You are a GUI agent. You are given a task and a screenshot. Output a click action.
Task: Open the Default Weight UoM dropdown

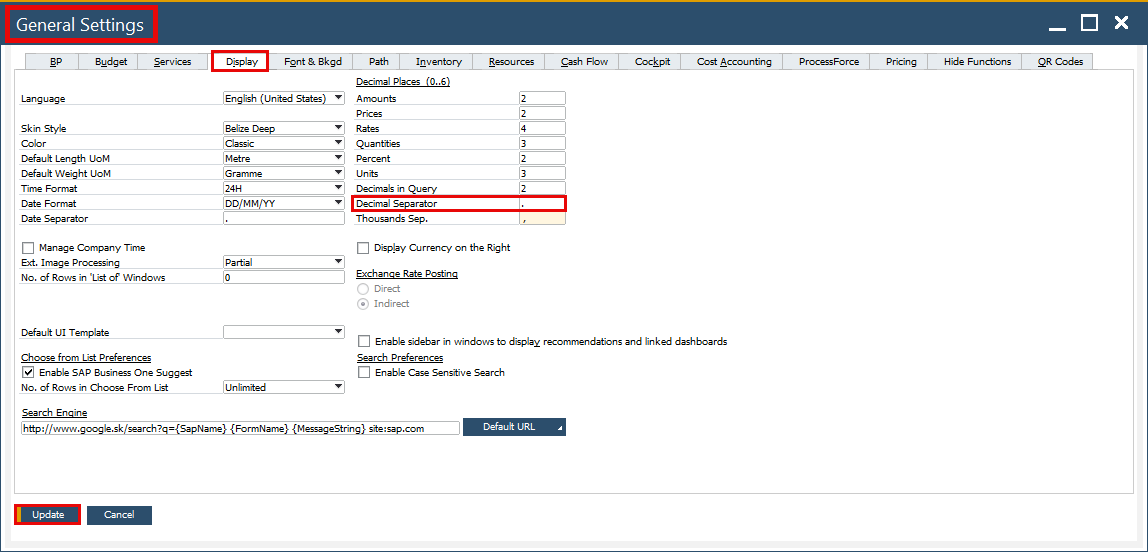(283, 174)
